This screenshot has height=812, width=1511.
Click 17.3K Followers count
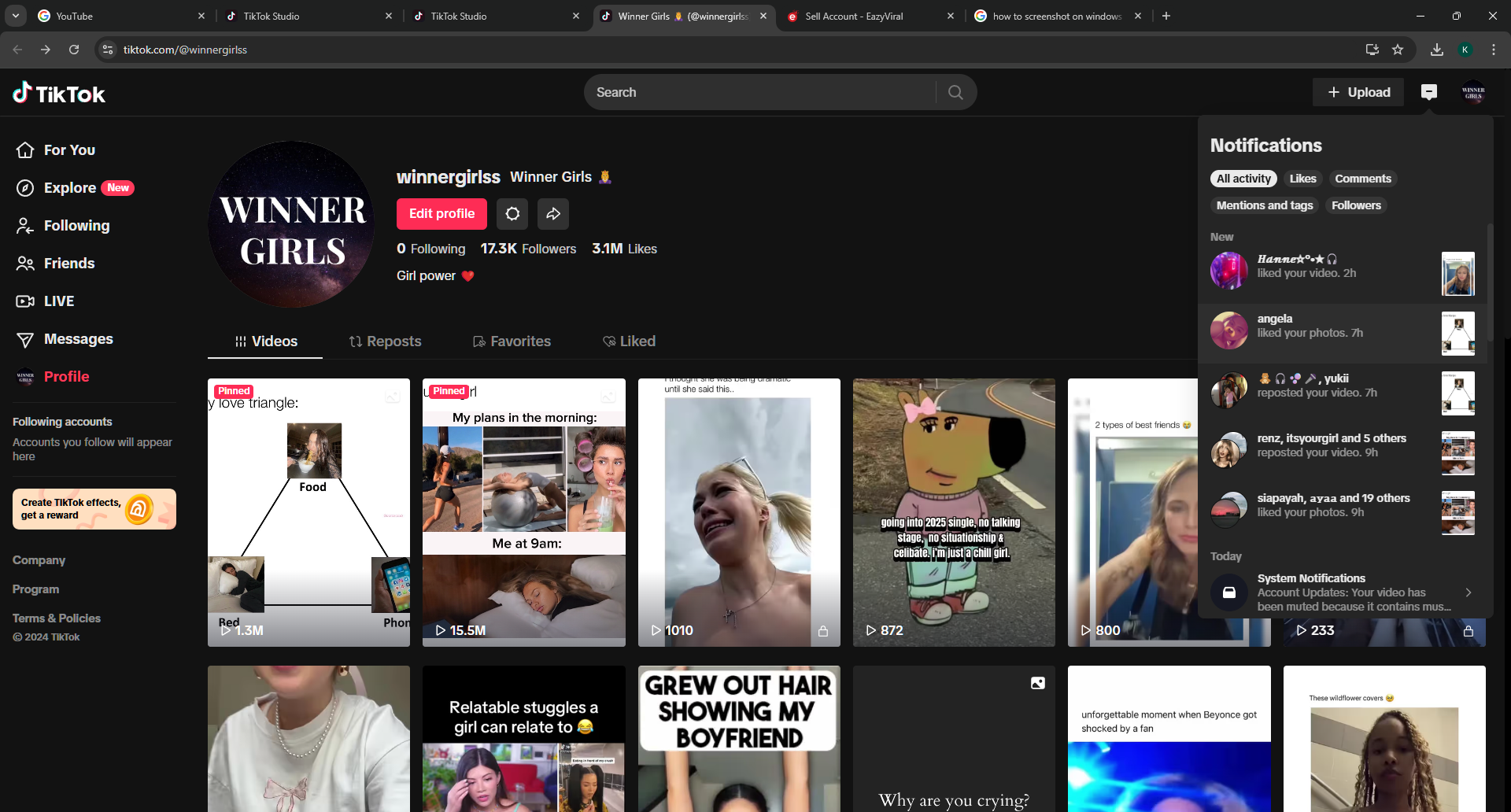pos(528,249)
